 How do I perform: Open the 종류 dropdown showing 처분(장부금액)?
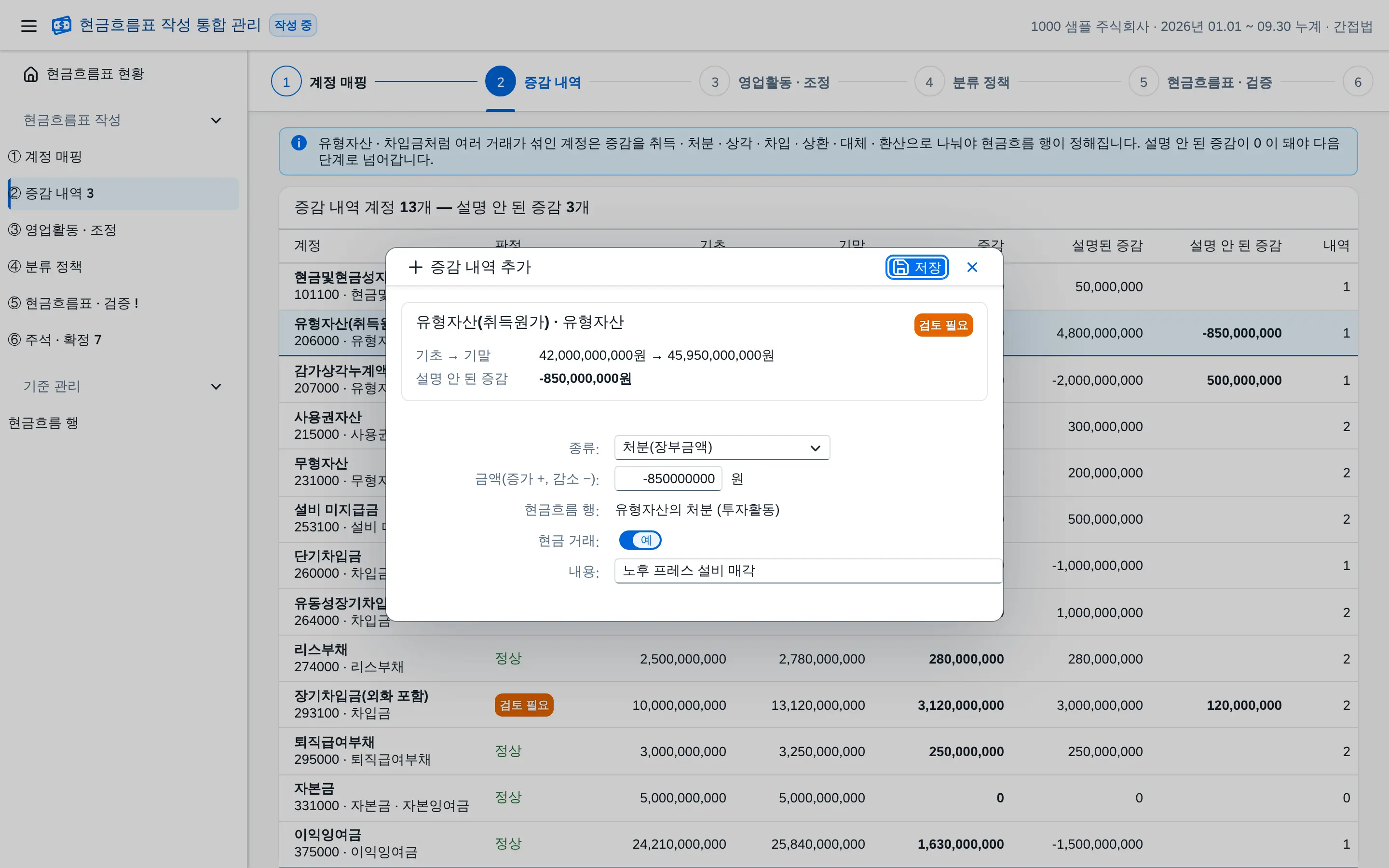coord(722,448)
